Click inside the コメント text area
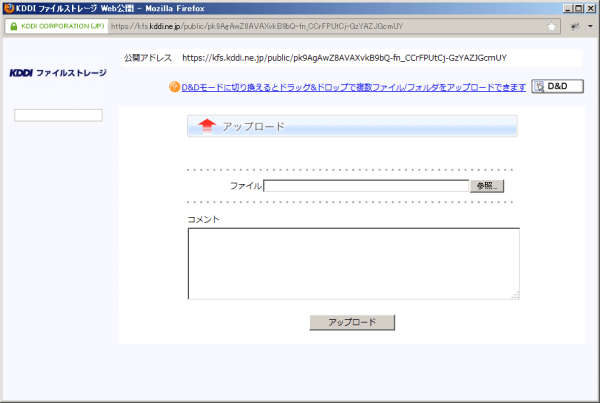The image size is (600, 403). tap(353, 263)
